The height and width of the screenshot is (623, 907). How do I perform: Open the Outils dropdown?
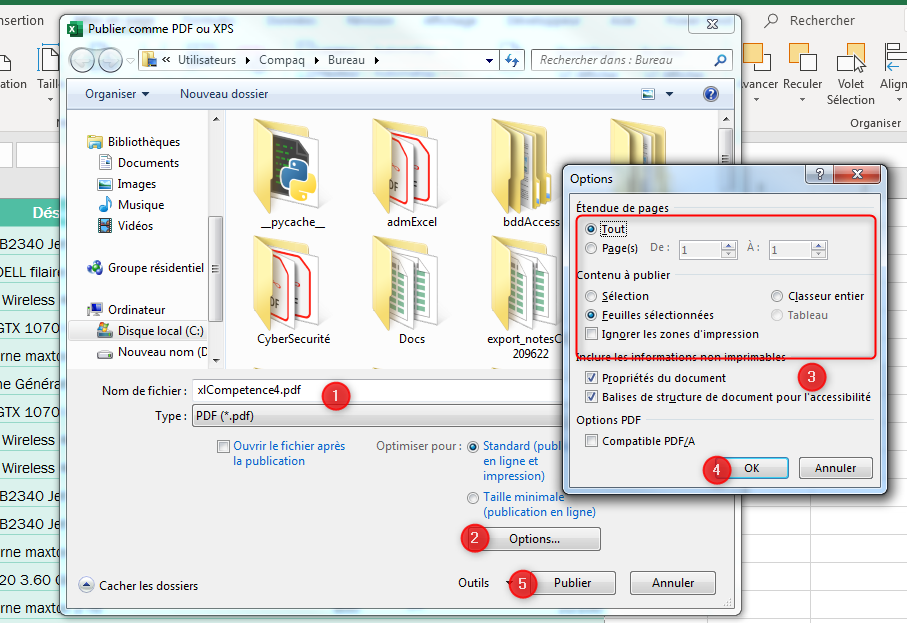point(484,583)
